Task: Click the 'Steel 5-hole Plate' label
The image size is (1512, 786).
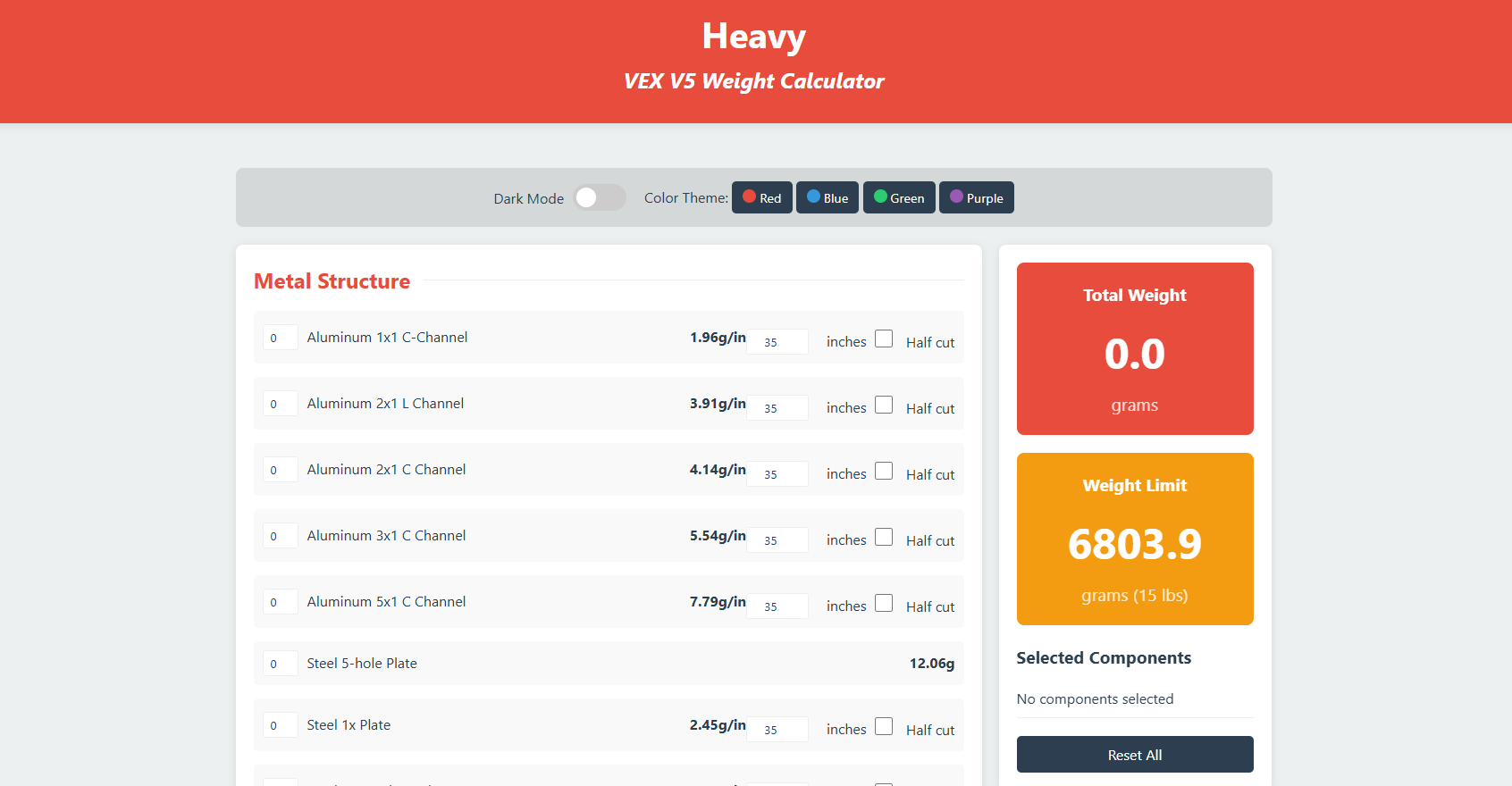Action: point(362,664)
